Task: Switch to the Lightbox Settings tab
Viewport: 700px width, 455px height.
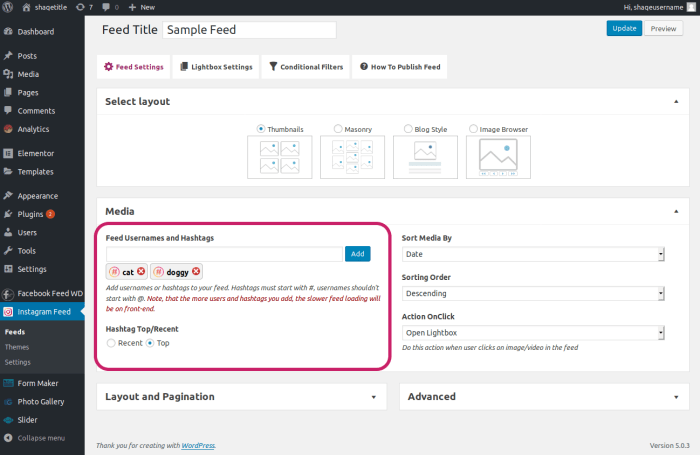Action: click(x=216, y=67)
